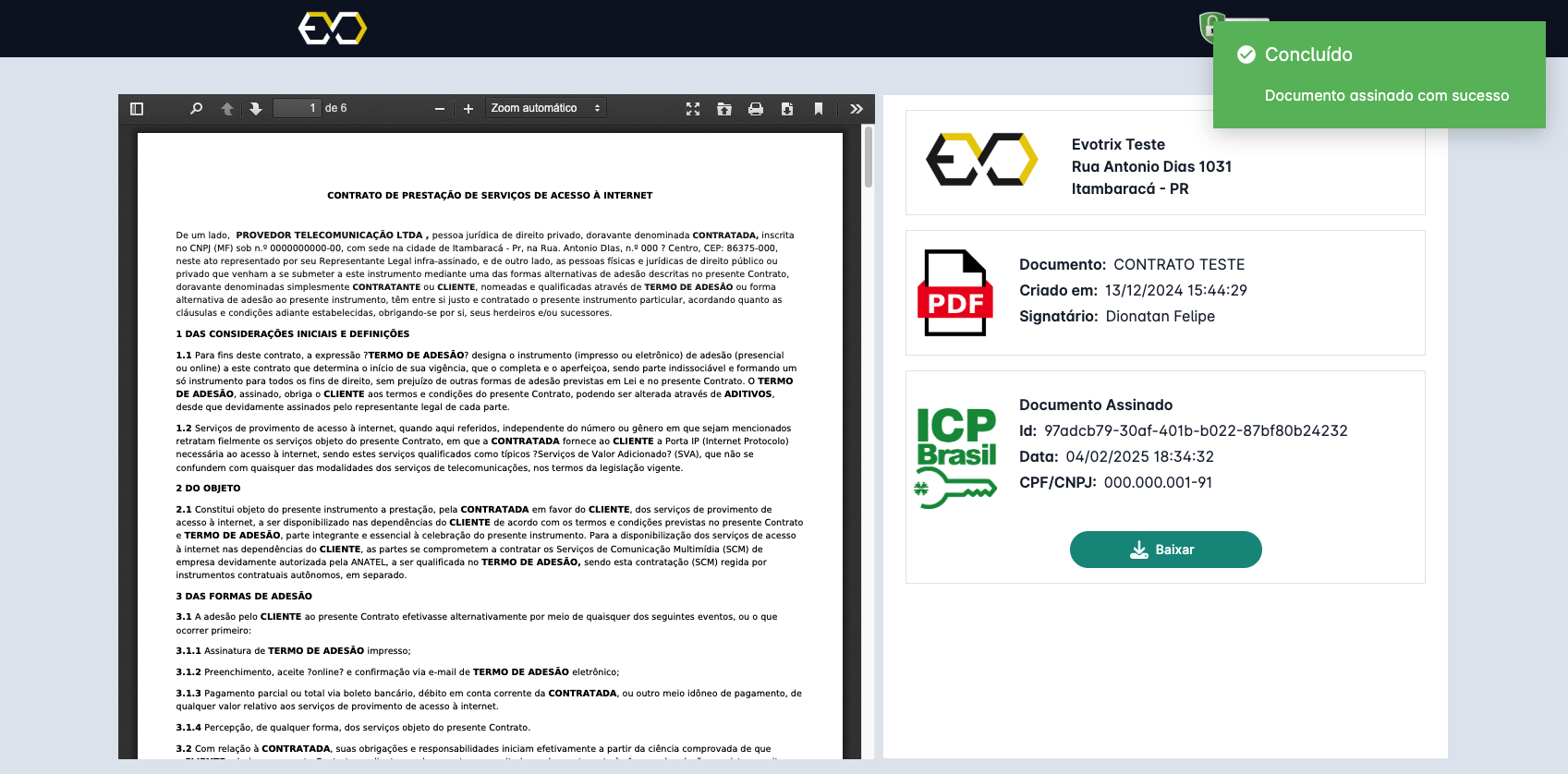Click the open file icon
The height and width of the screenshot is (774, 1568).
pos(724,109)
